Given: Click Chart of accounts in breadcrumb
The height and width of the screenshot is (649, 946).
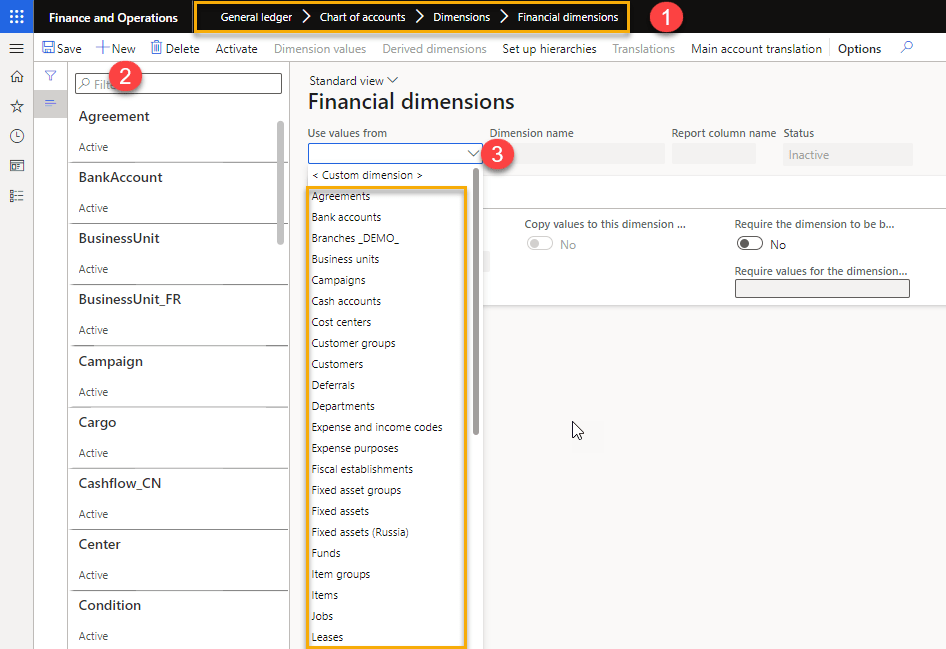Looking at the screenshot, I should (362, 17).
